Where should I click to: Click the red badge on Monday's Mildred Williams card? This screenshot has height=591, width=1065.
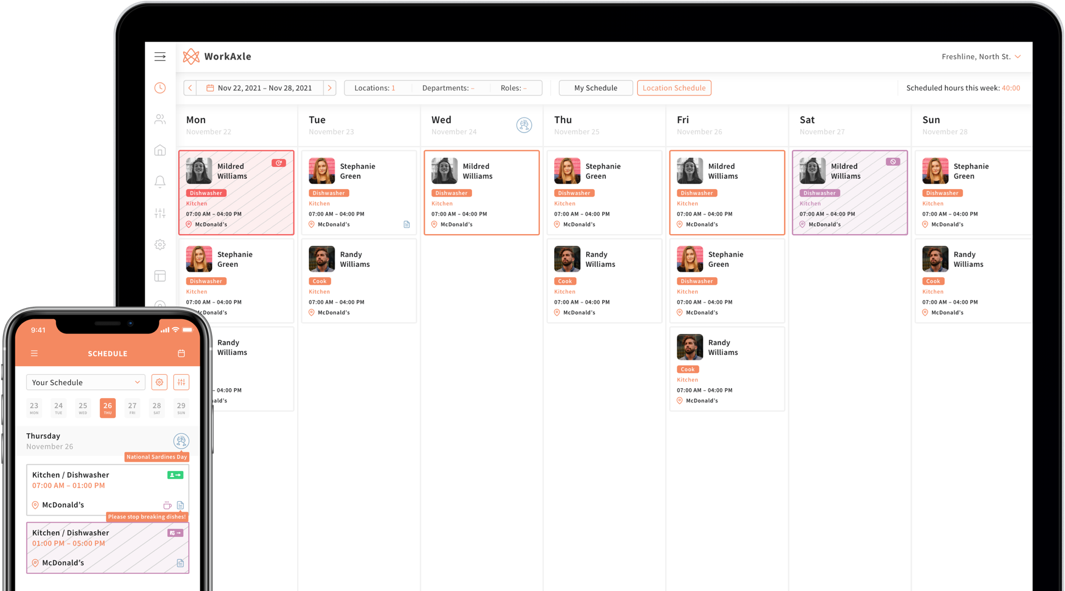pos(278,163)
